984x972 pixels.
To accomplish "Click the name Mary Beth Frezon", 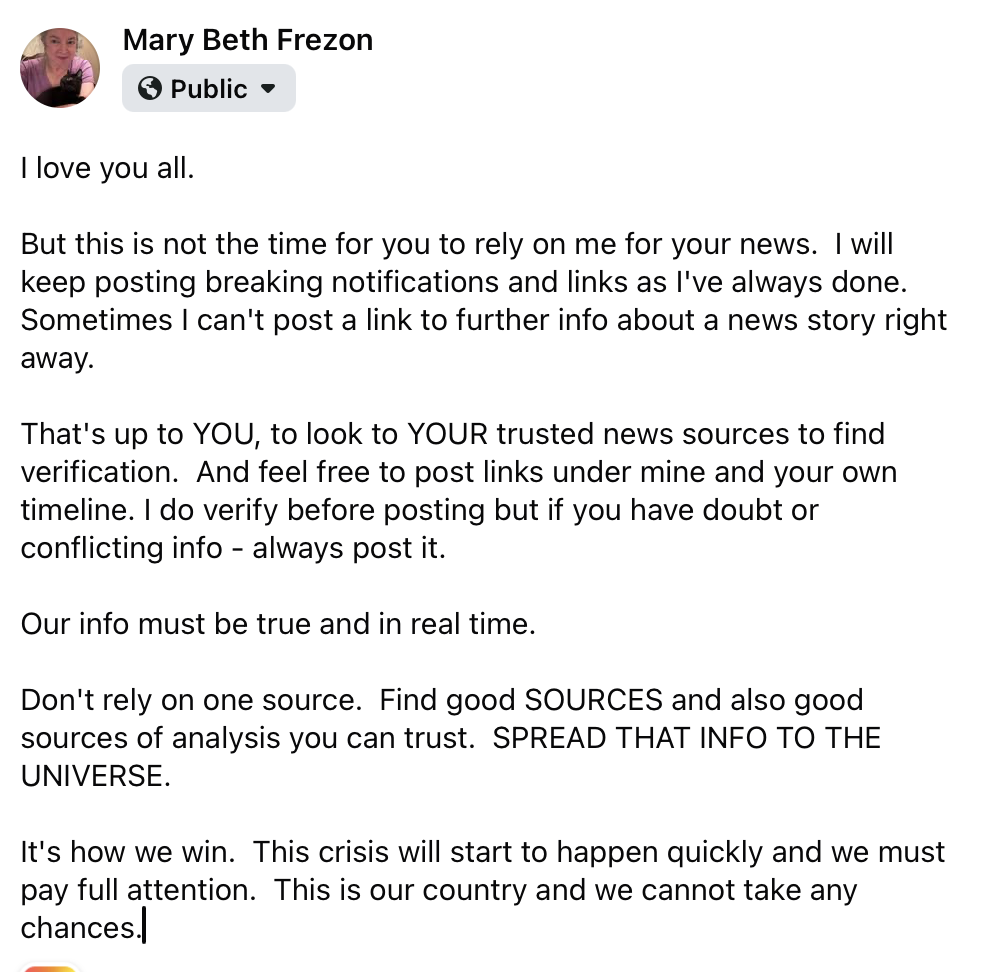I will [248, 40].
